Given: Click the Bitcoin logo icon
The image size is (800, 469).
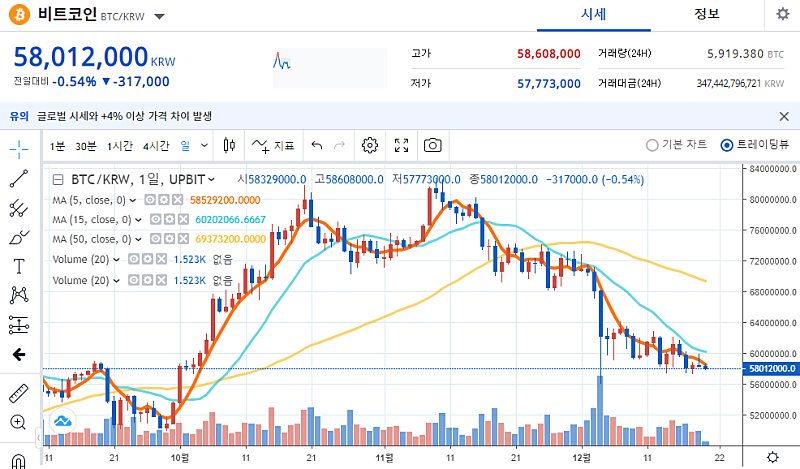Looking at the screenshot, I should 19,14.
